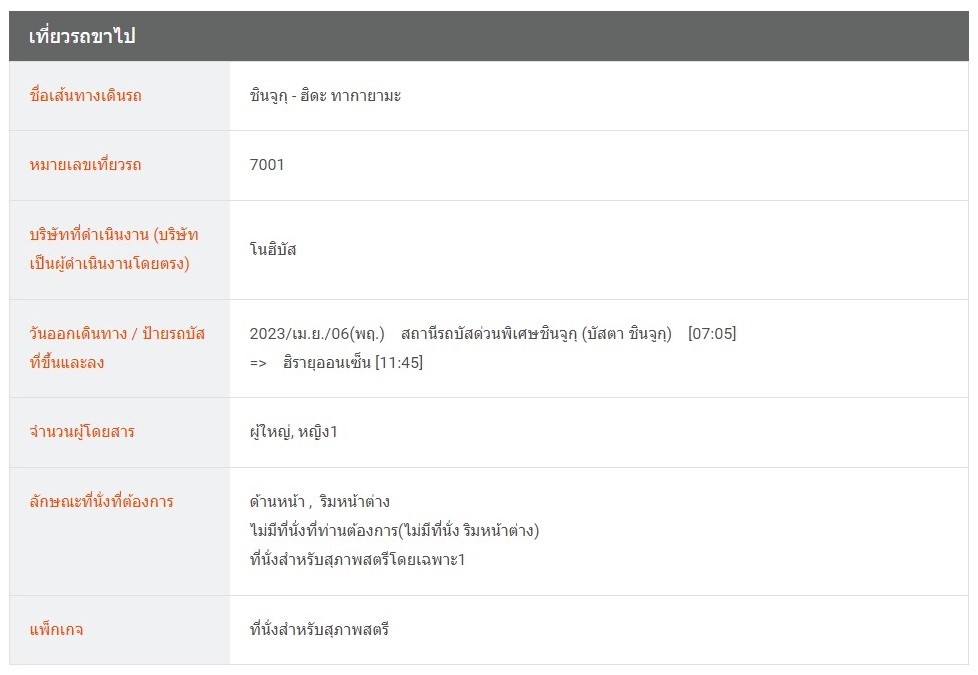The image size is (978, 675).
Task: Click the เที่ยวรถขาไป section header
Action: 82,36
